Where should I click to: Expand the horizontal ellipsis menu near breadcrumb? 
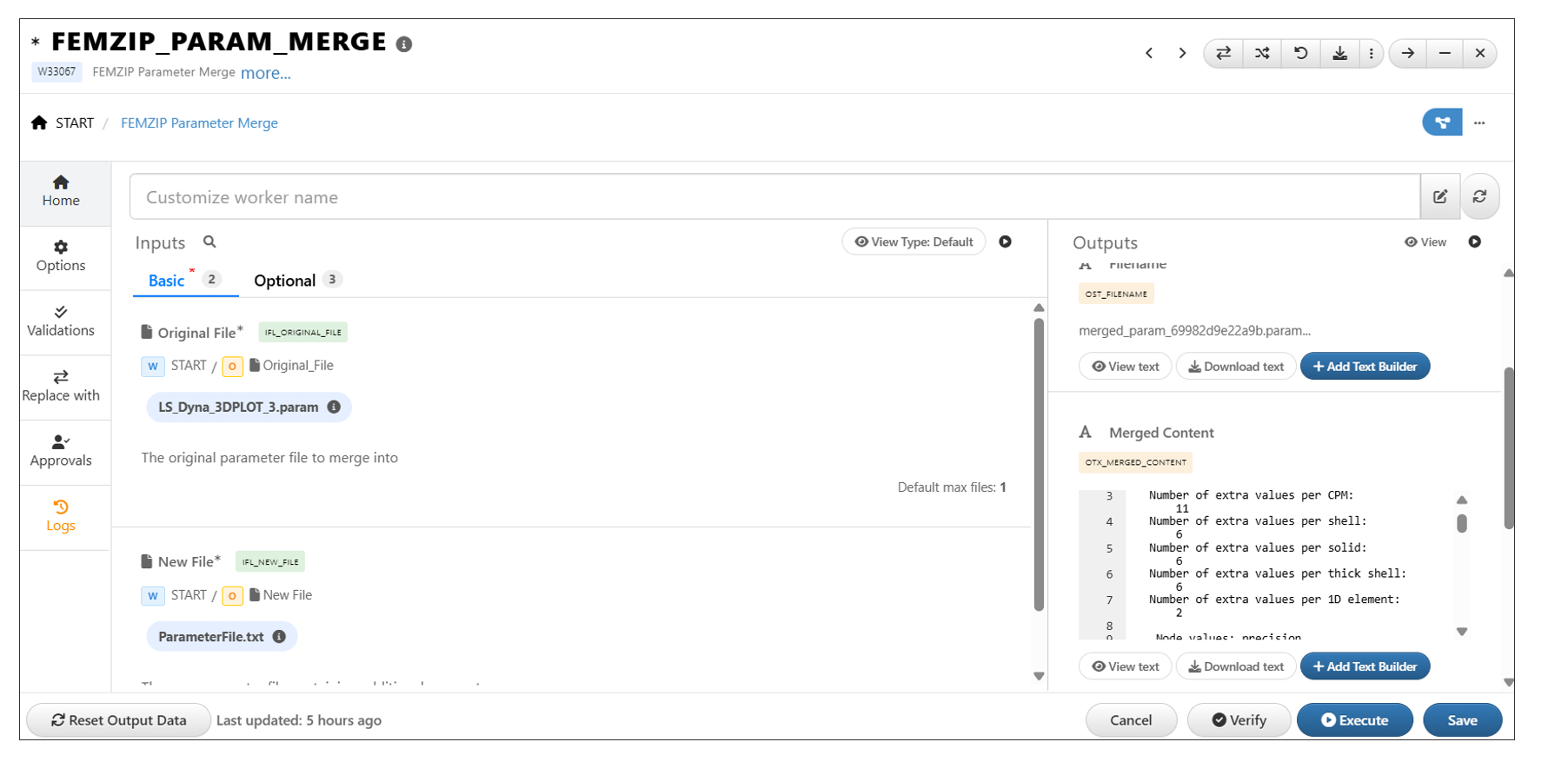[x=1479, y=123]
